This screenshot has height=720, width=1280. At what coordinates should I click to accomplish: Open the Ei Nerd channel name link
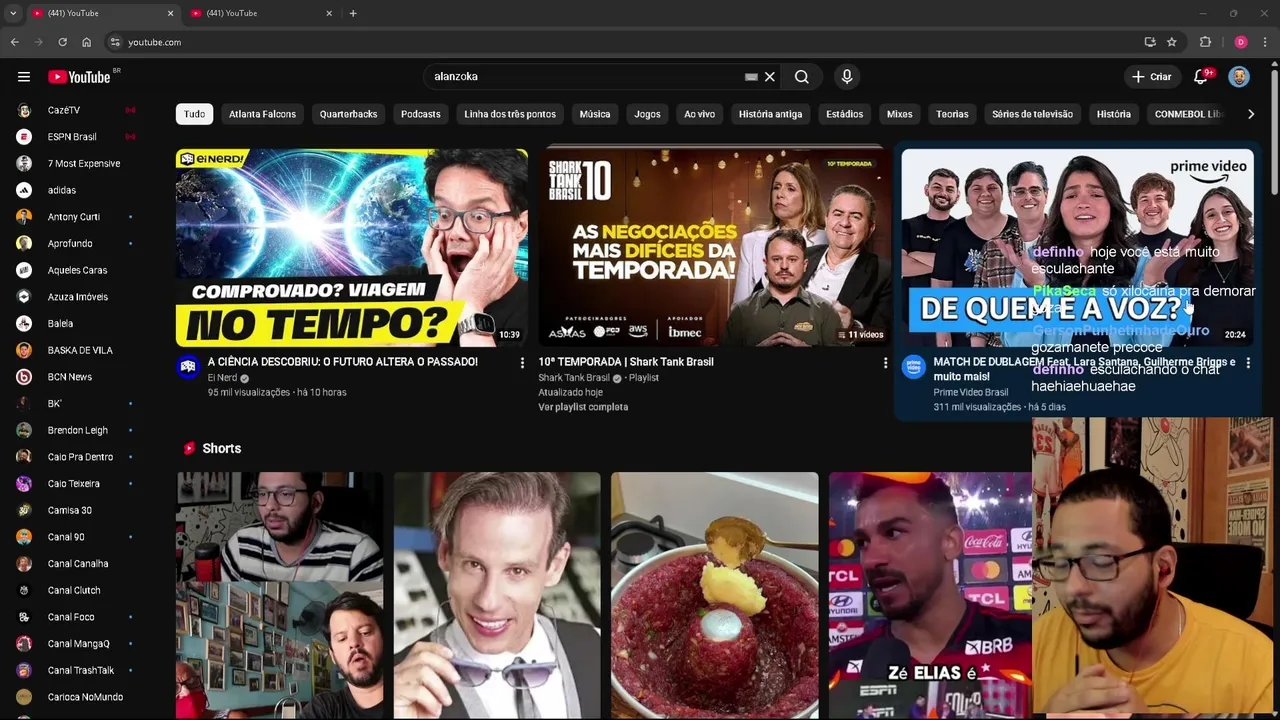pos(222,378)
